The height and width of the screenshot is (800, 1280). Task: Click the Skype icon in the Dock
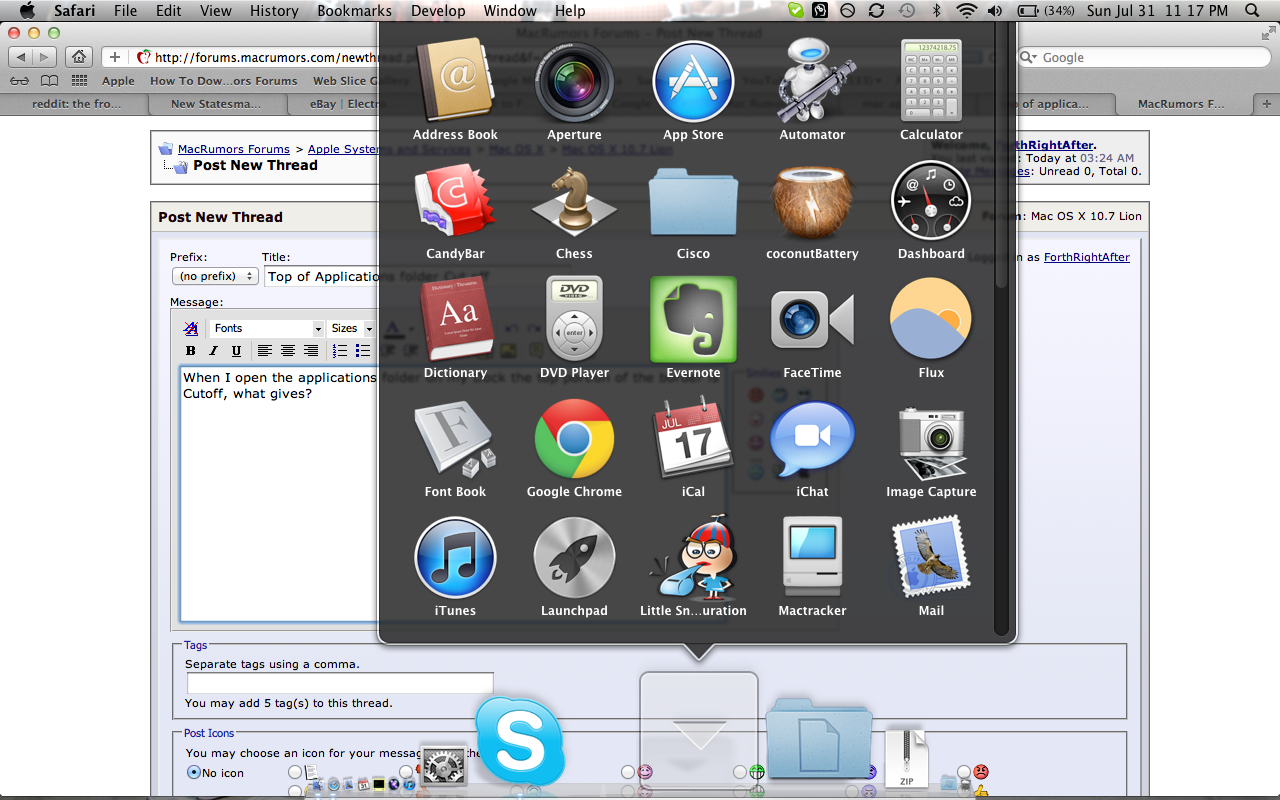520,740
